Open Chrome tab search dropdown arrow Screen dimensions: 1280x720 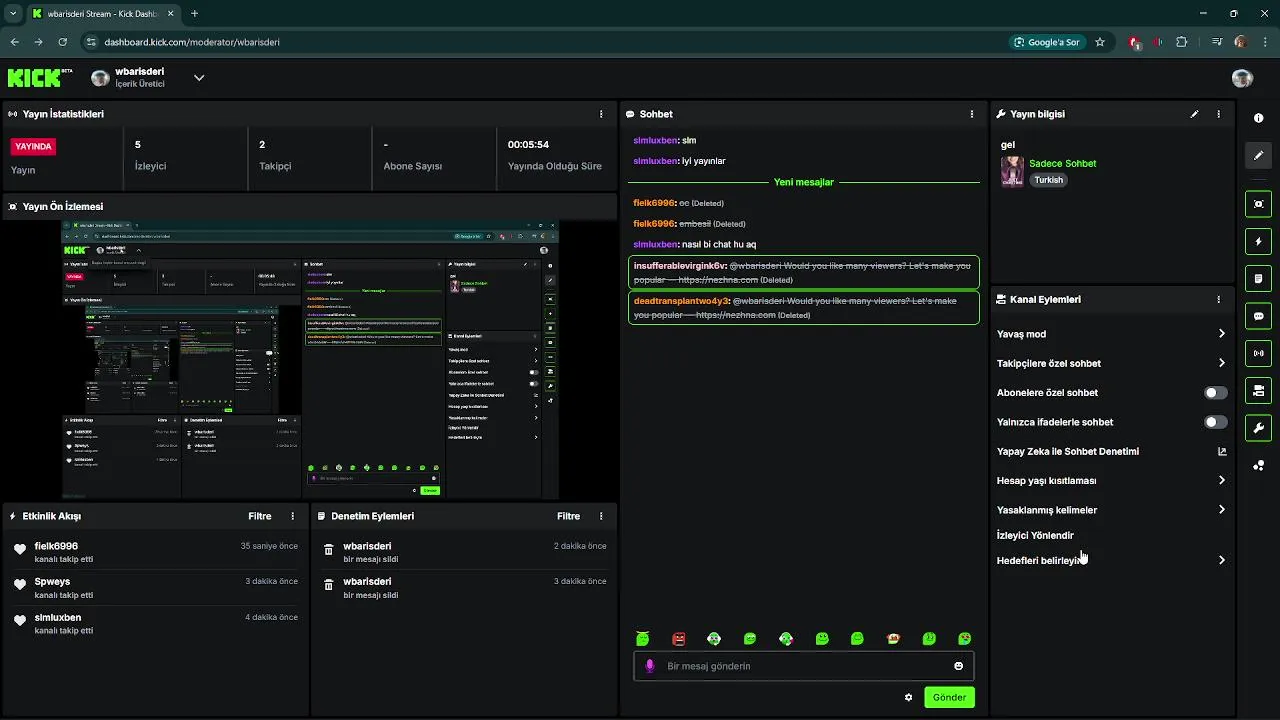pos(13,14)
